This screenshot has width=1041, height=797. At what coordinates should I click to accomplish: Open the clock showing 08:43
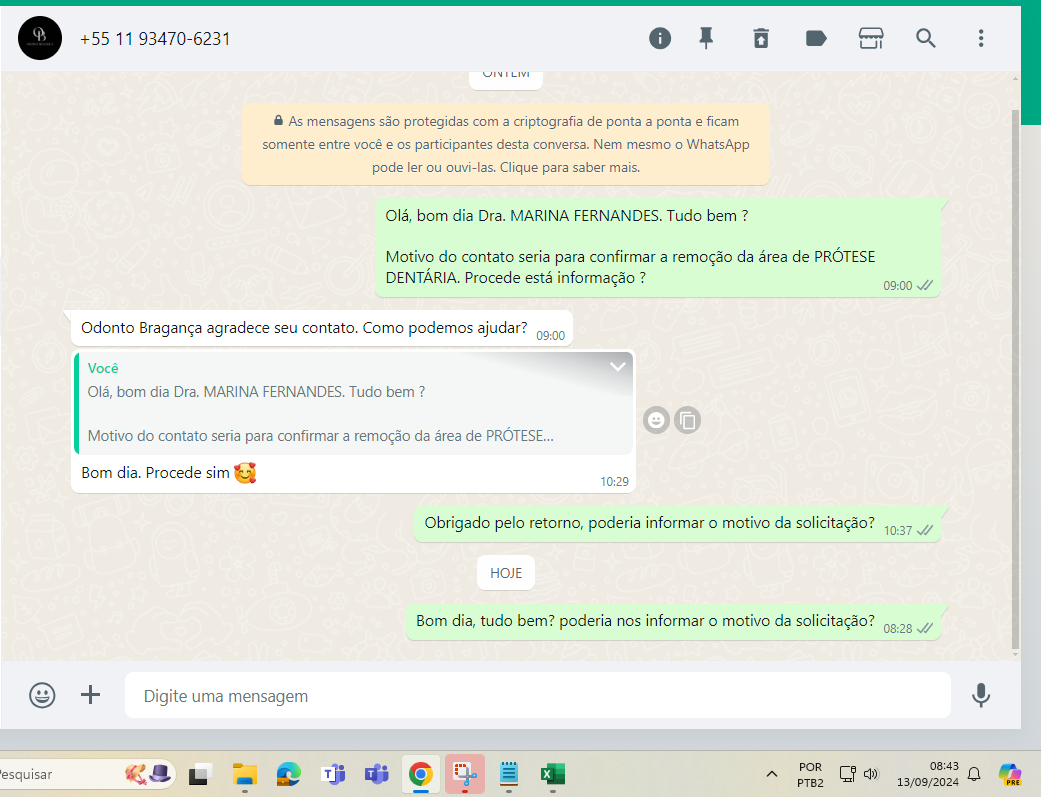point(927,774)
